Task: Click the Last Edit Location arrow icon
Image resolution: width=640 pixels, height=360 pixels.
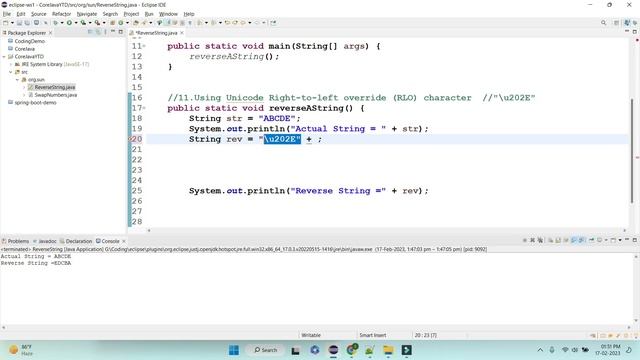Action: point(227,23)
